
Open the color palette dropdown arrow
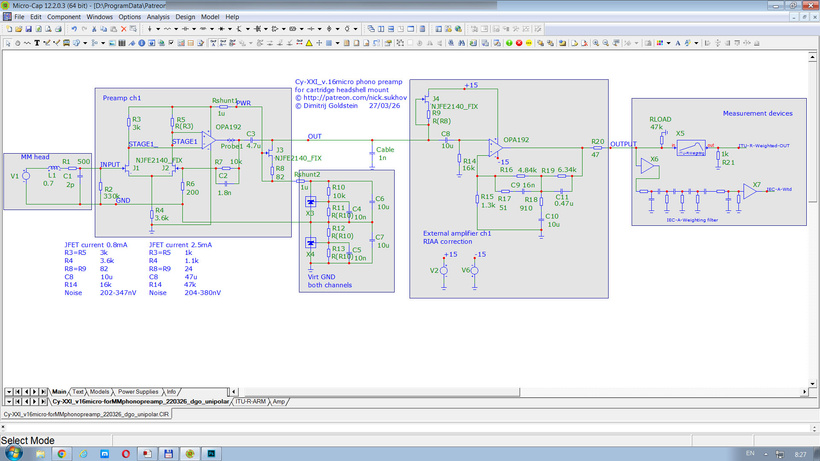(668, 43)
